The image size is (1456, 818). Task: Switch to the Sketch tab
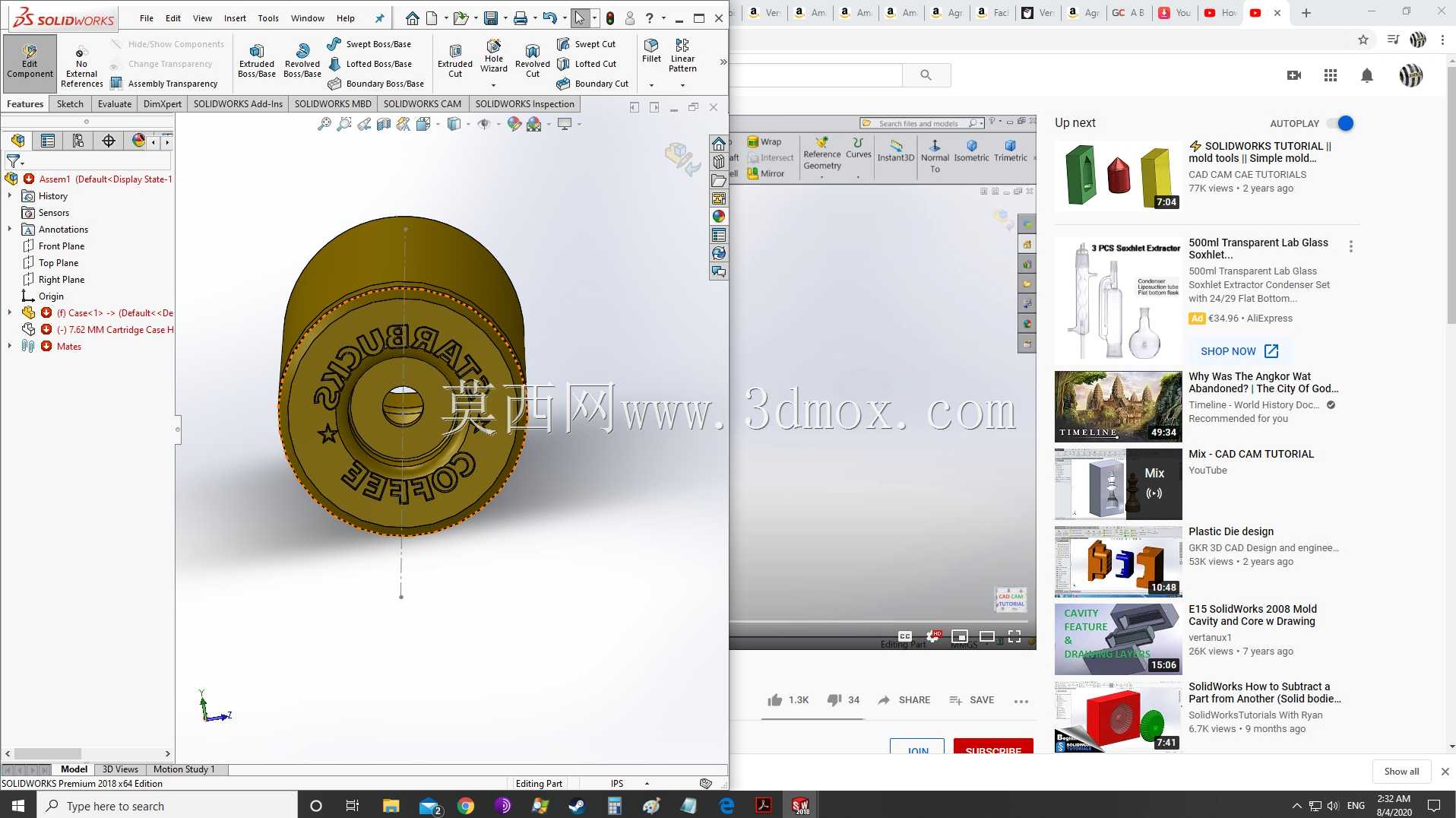pos(70,104)
